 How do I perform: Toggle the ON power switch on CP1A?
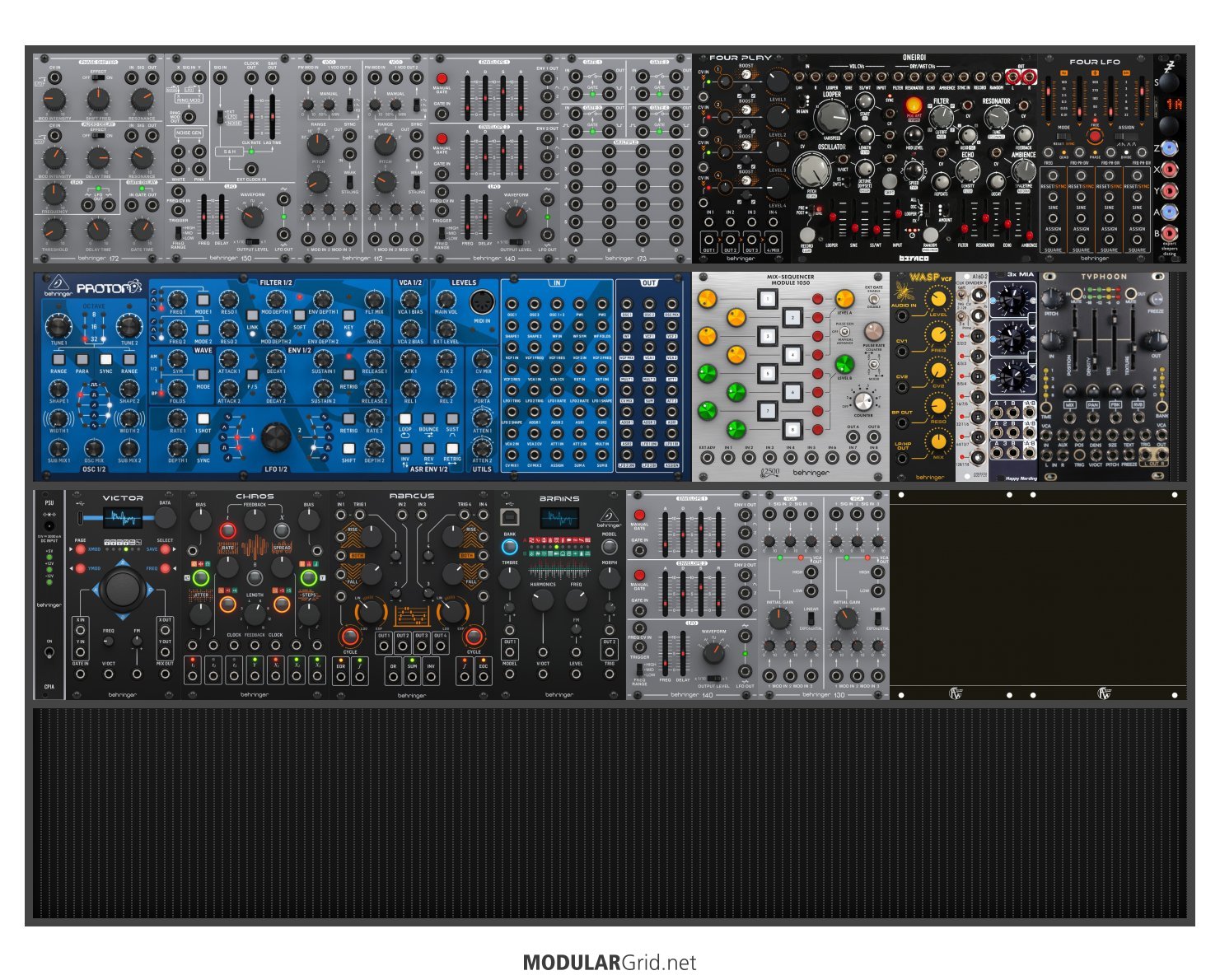(x=49, y=652)
